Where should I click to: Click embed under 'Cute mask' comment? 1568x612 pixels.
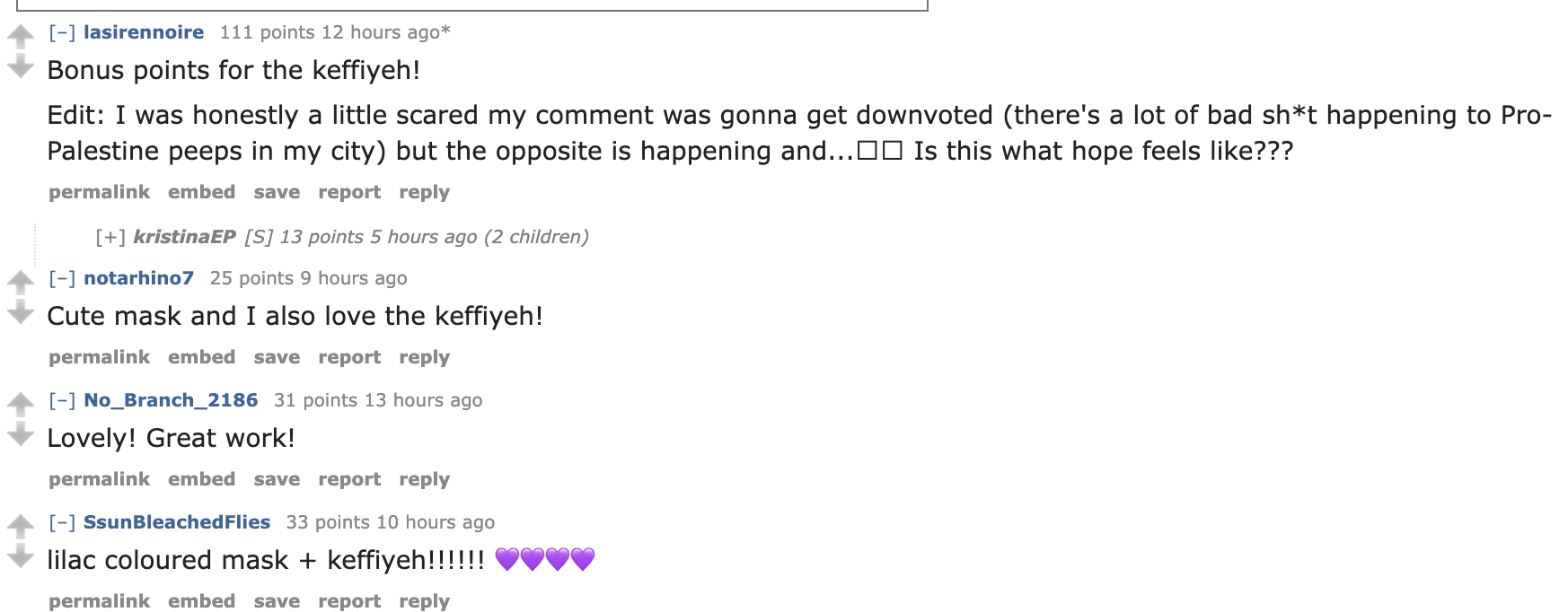201,357
